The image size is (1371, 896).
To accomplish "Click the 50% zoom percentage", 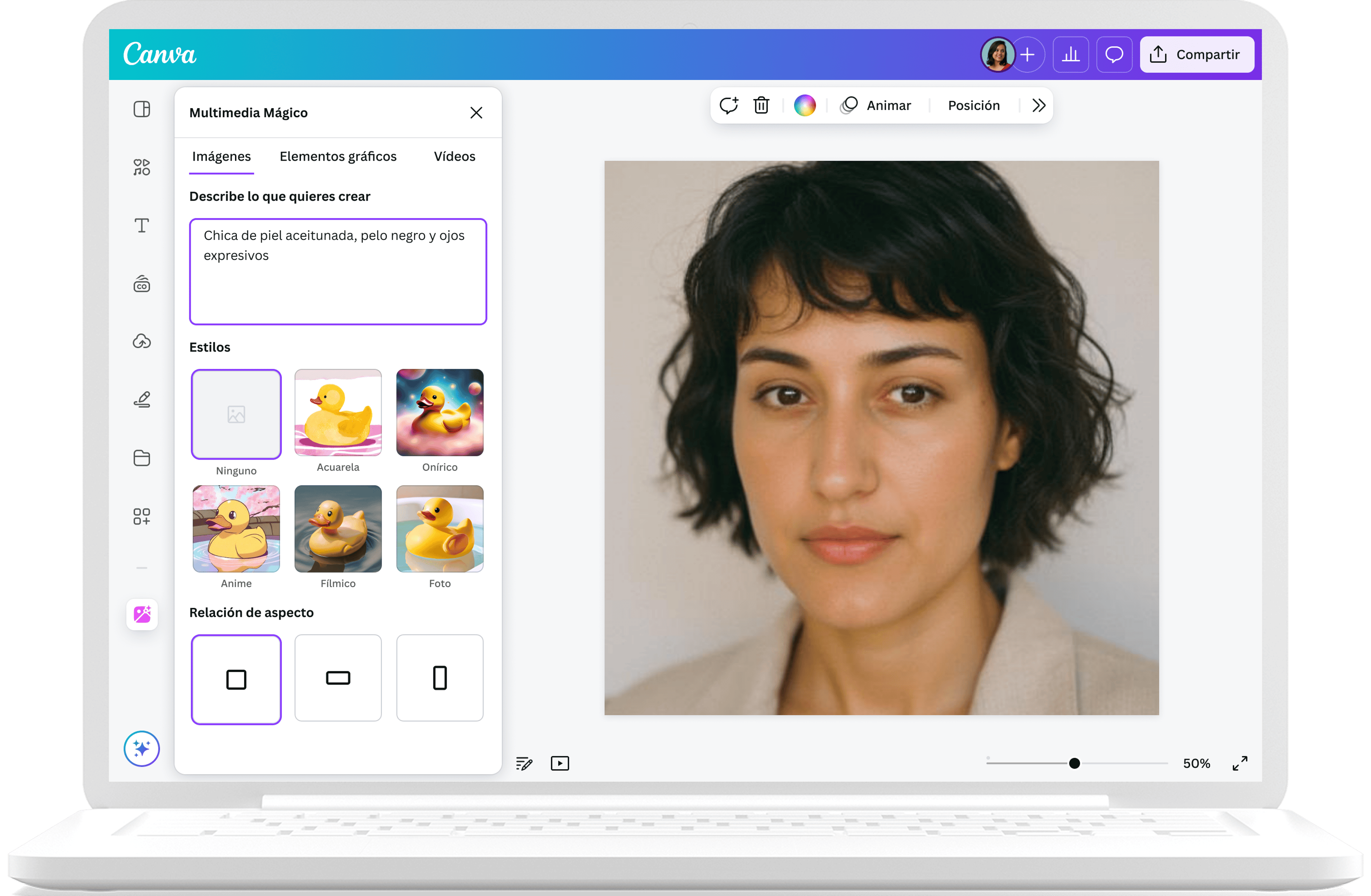I will [x=1197, y=763].
